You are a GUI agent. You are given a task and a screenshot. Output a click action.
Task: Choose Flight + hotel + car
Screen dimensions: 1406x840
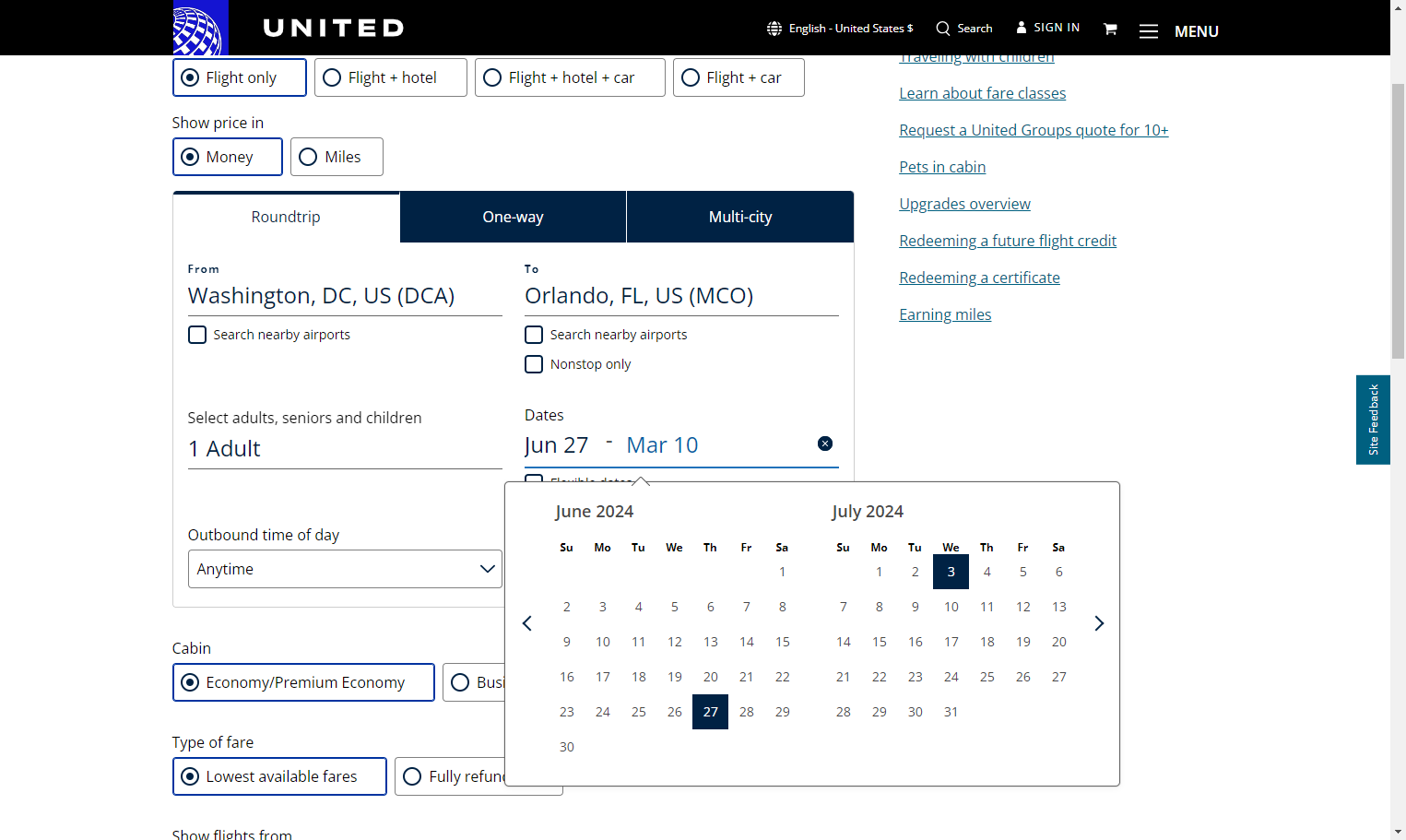pos(570,77)
